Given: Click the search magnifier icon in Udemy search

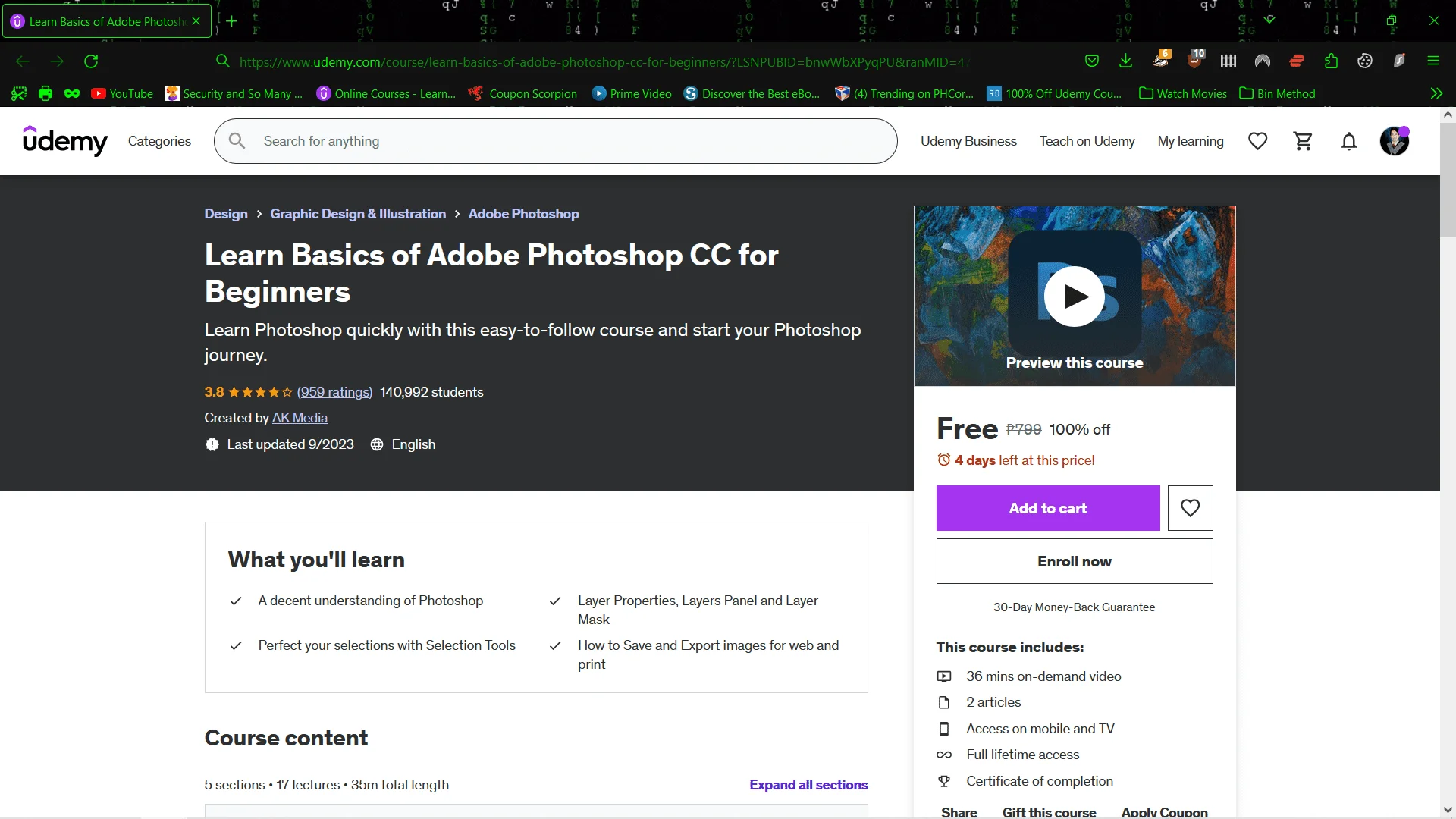Looking at the screenshot, I should [237, 141].
